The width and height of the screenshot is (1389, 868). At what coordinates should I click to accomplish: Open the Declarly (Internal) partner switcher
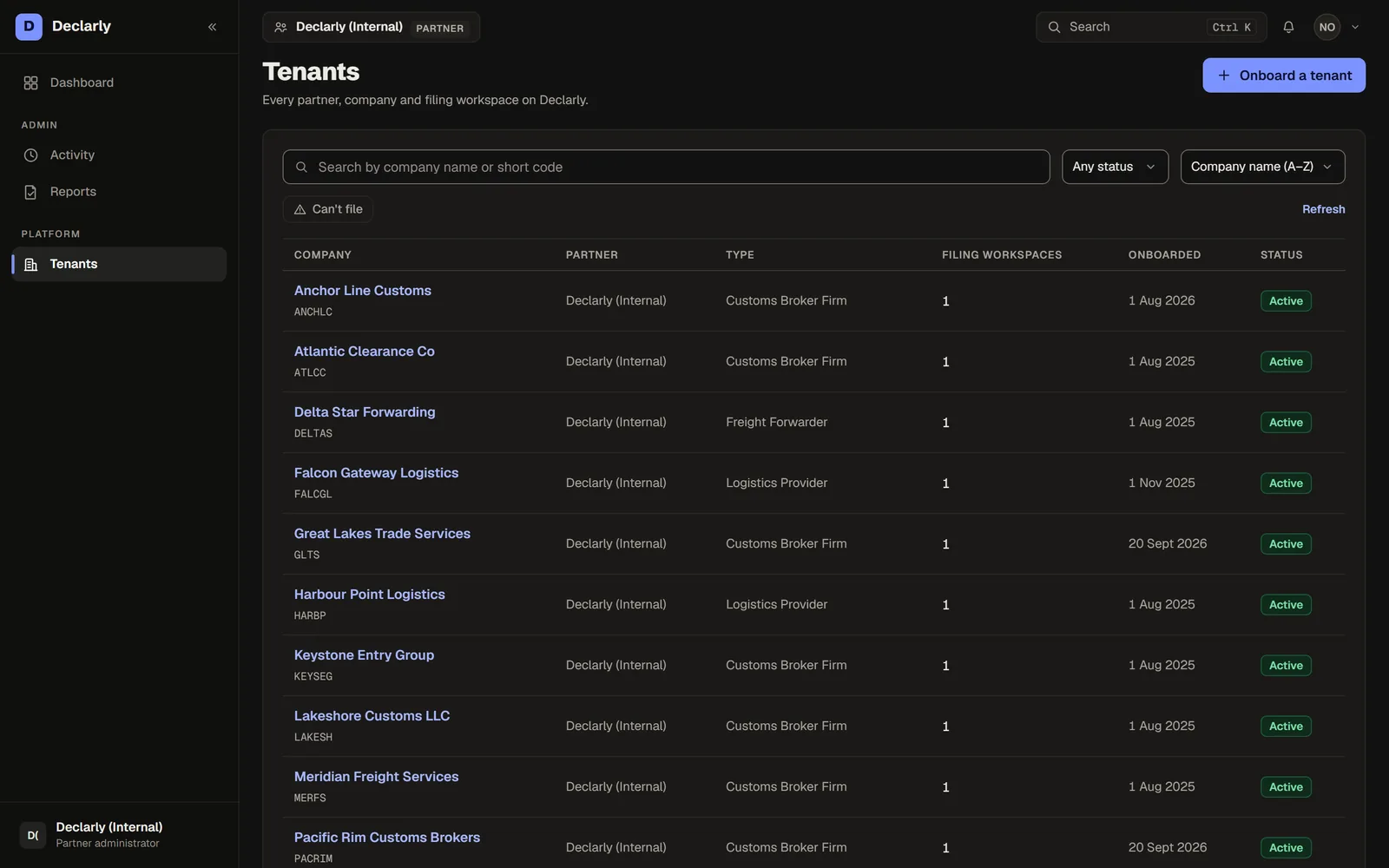371,27
